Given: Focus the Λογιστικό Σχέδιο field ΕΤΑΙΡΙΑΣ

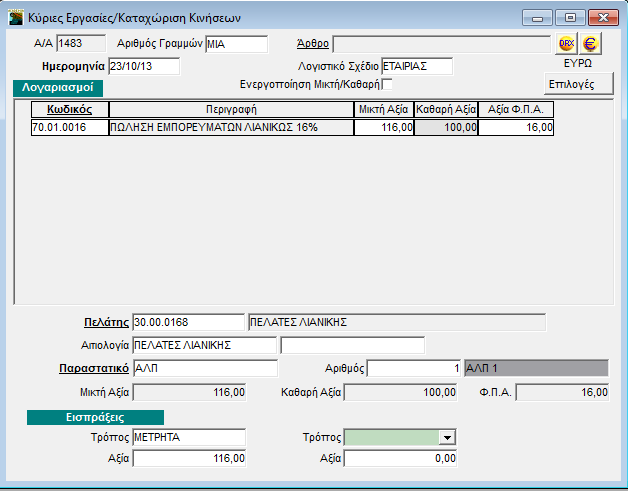Looking at the screenshot, I should tap(417, 66).
